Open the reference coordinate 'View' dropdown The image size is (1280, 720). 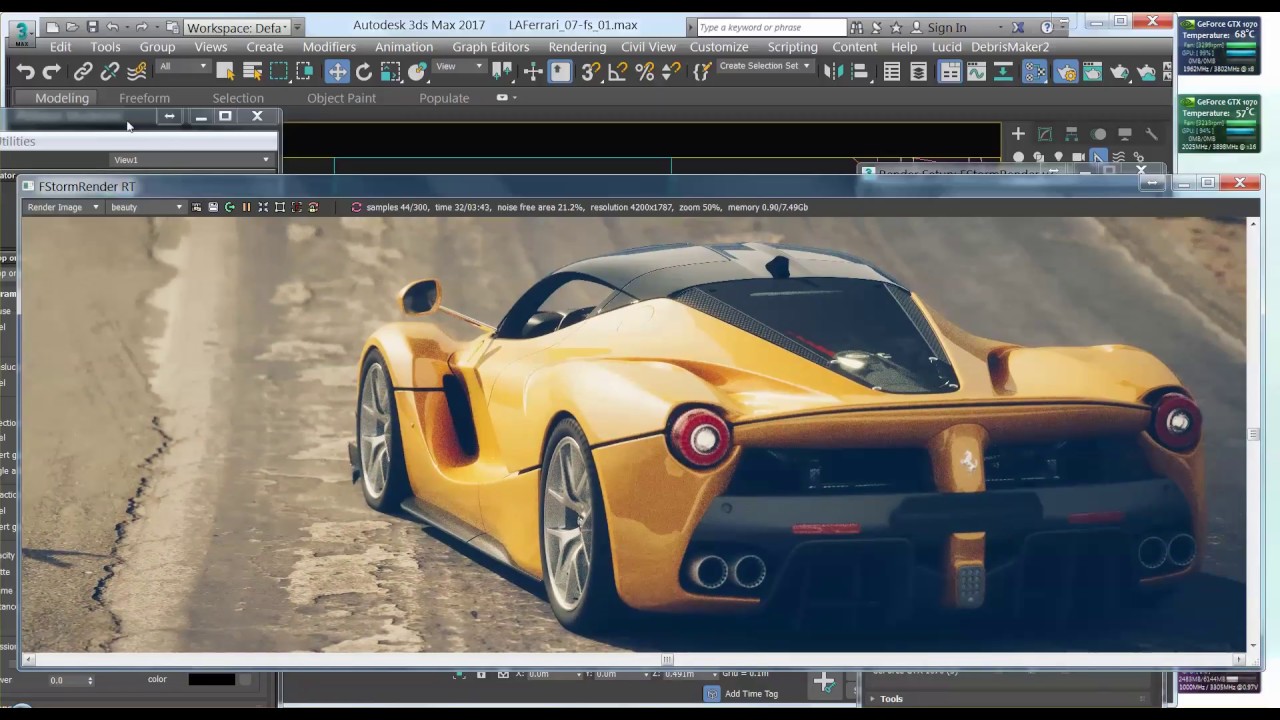tap(459, 67)
